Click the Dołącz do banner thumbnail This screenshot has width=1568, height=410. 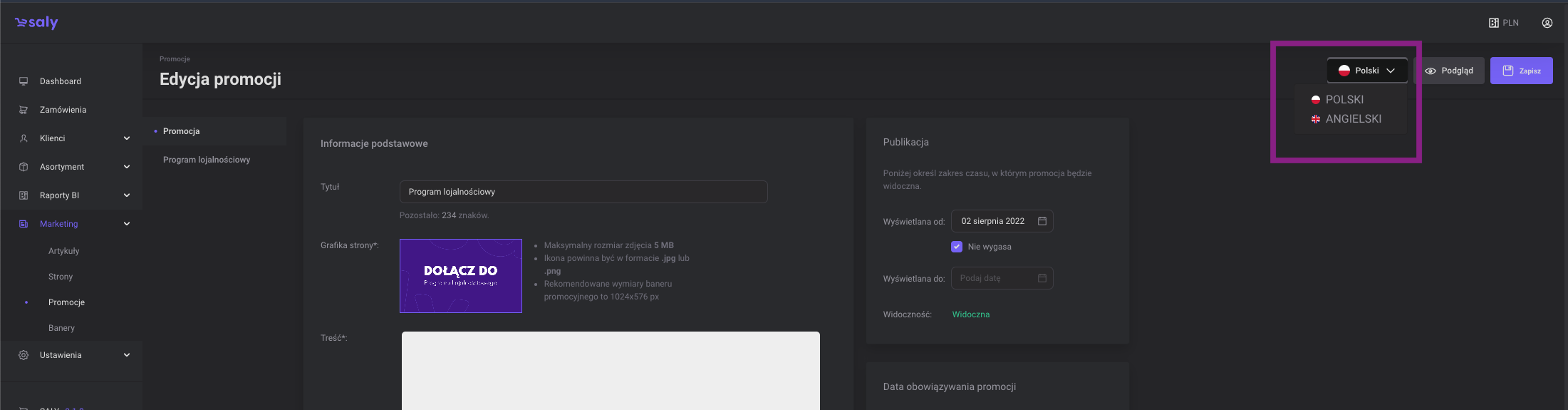(x=460, y=276)
